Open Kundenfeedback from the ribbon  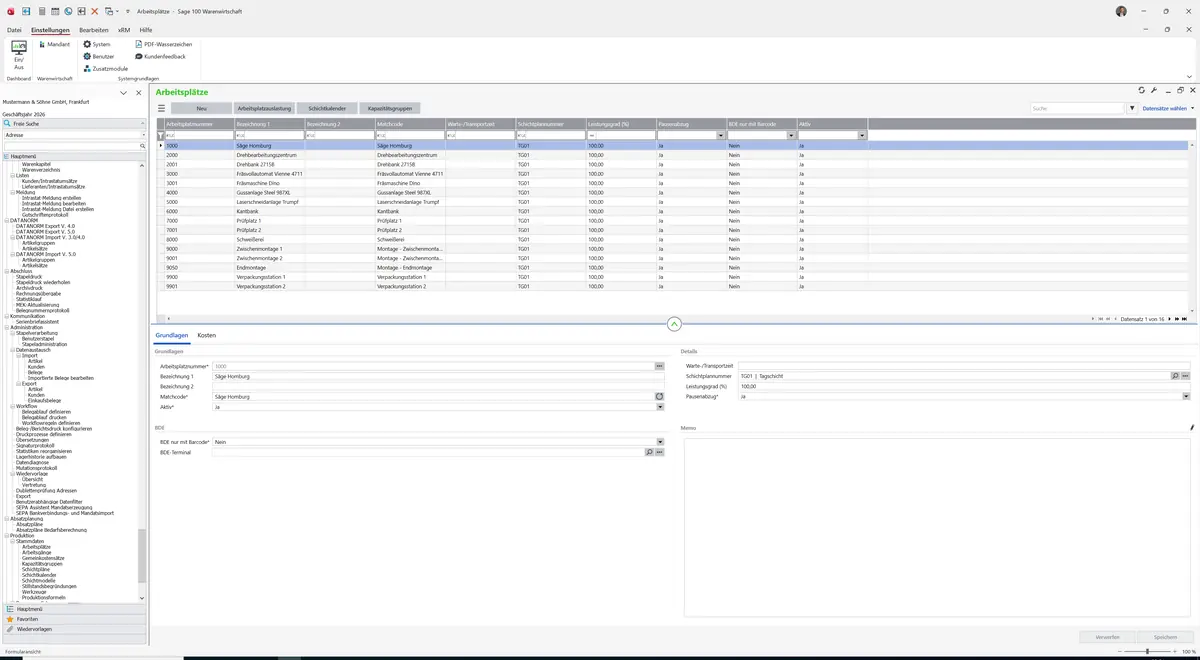[x=160, y=57]
